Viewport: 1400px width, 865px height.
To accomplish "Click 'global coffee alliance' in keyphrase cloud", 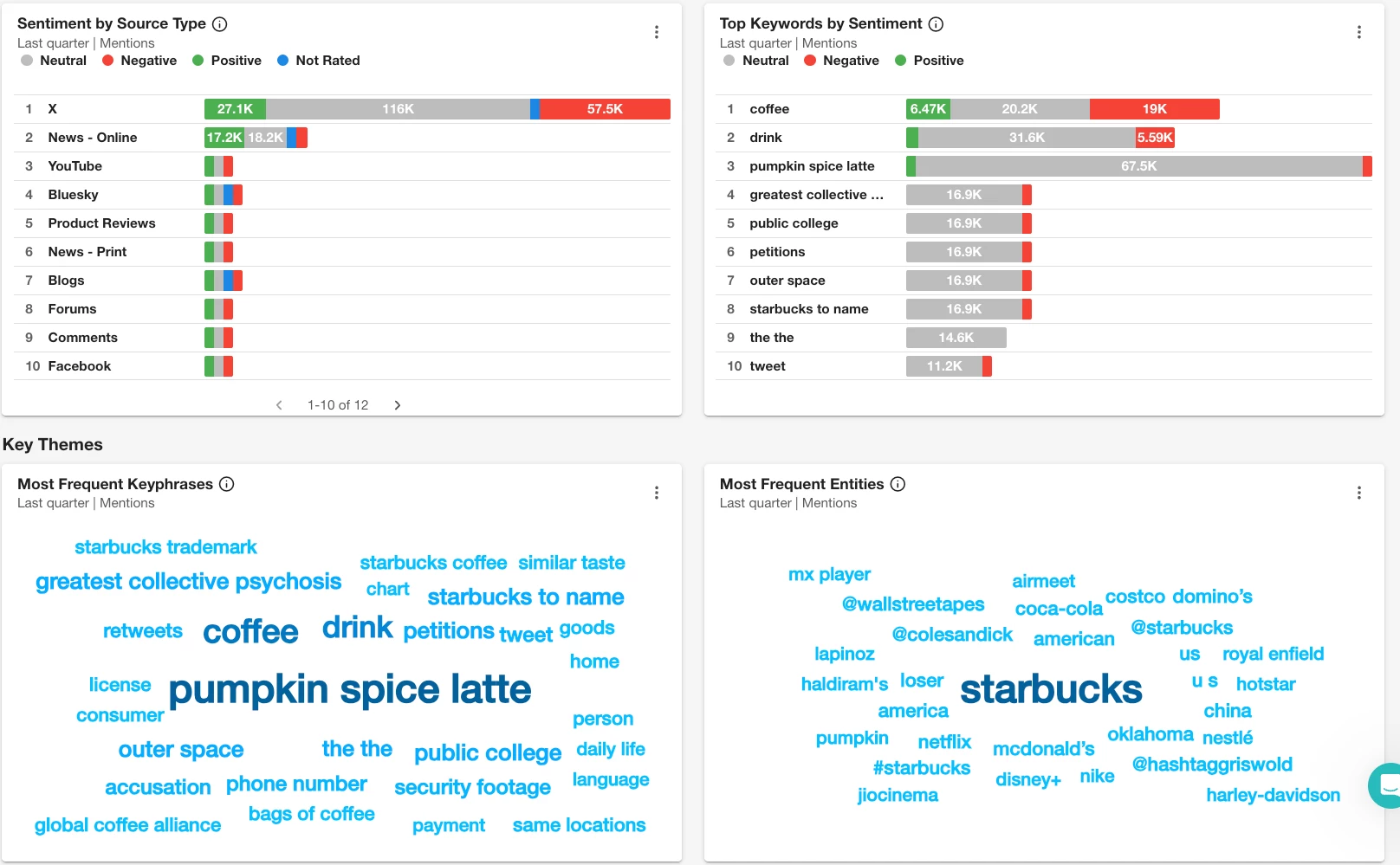I will [x=127, y=825].
